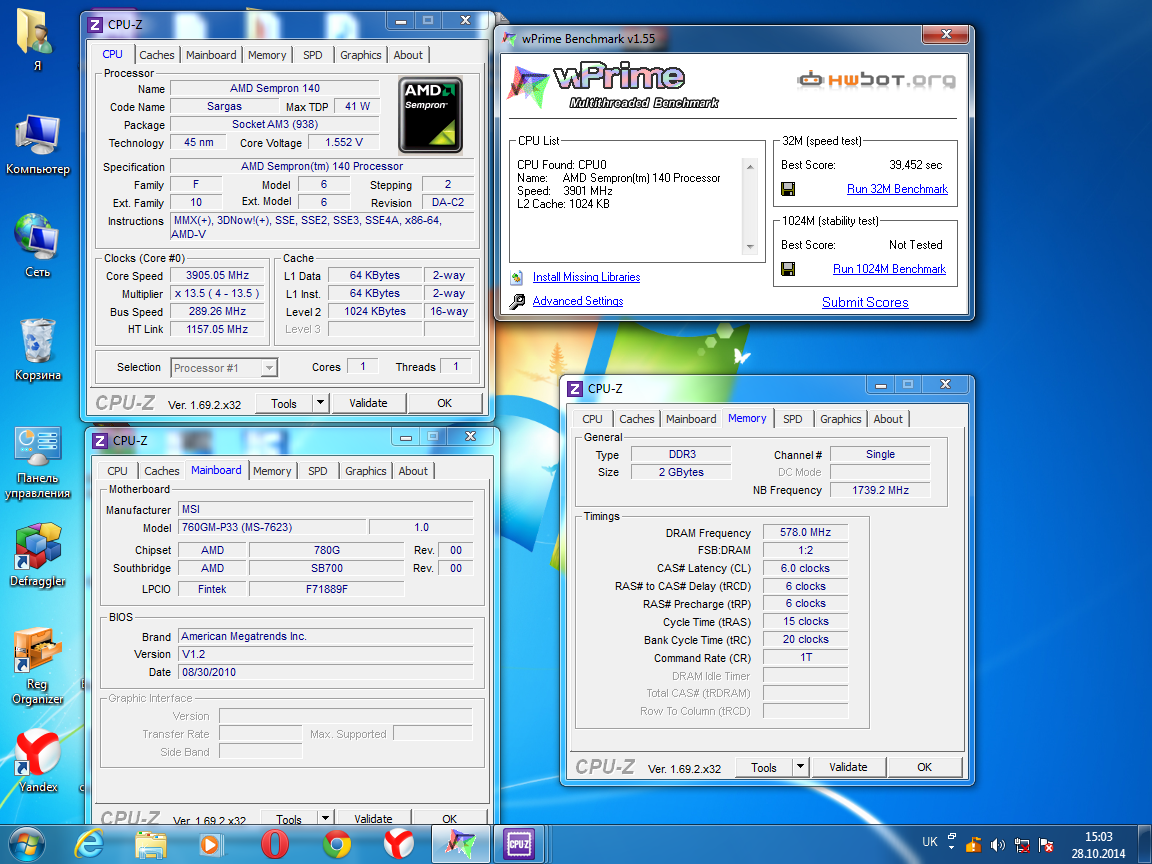
Task: Open Tools dropdown arrow in Mainboard window
Action: click(325, 818)
